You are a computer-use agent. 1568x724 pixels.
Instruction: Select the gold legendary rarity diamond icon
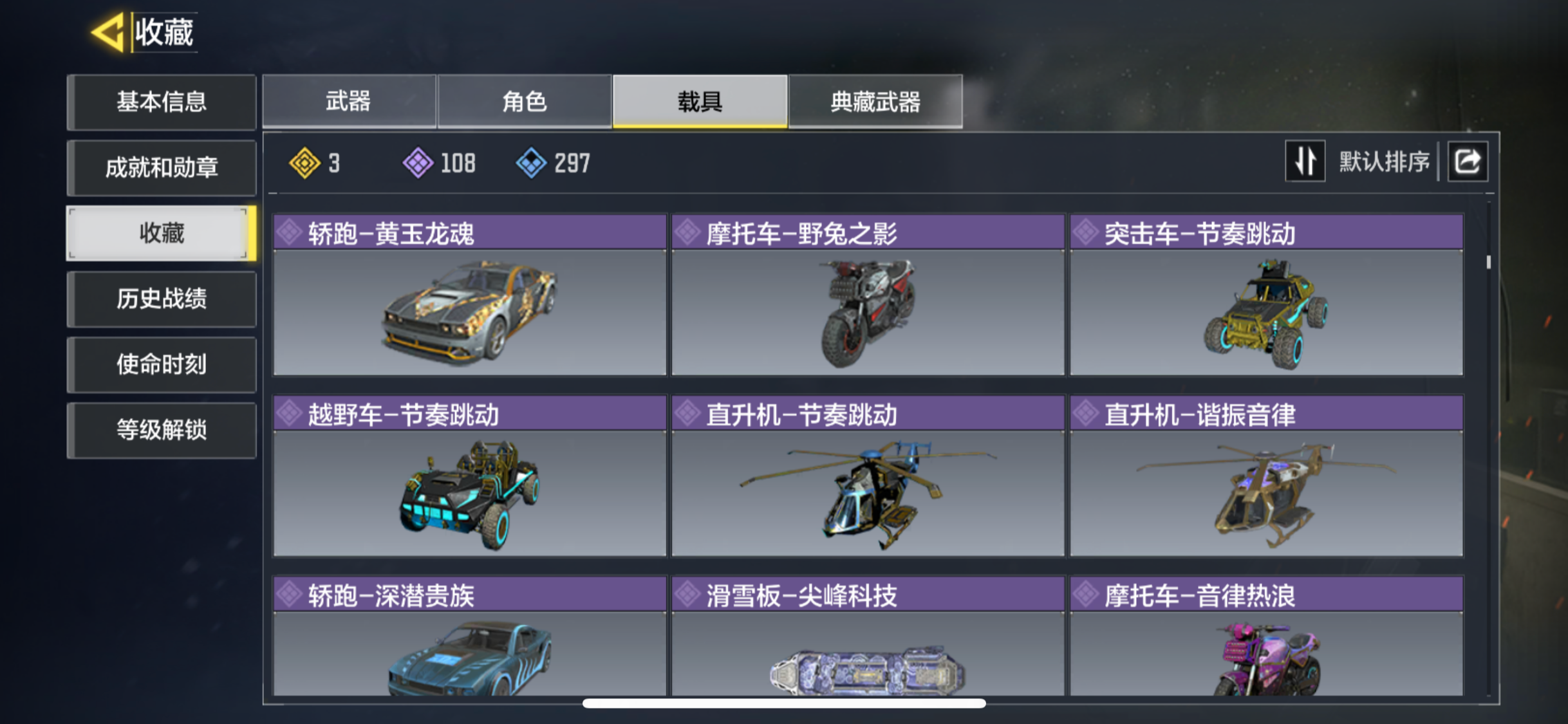304,163
